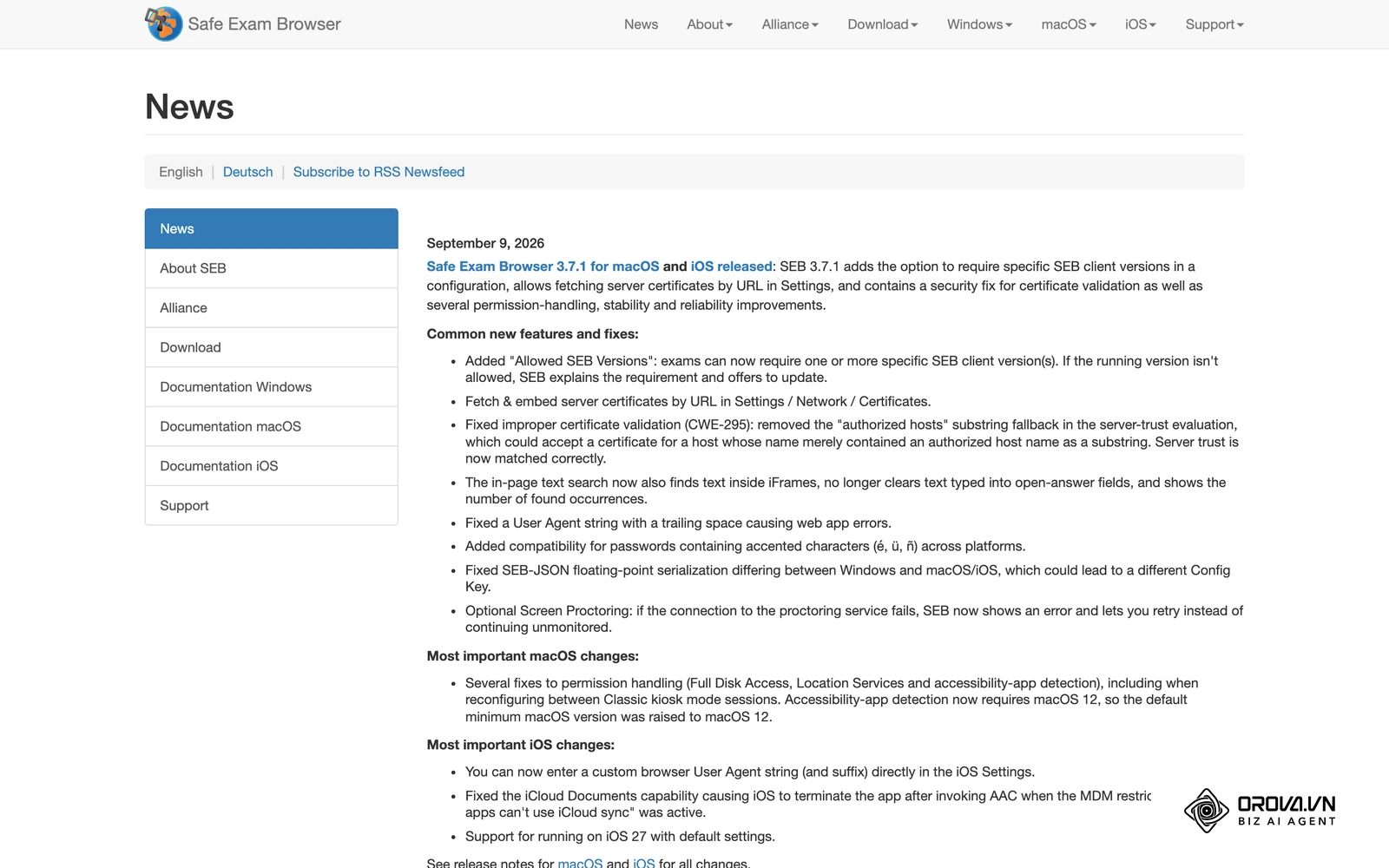Click the accented characters passwords bullet
Screen dimensions: 1389x868
pos(745,547)
